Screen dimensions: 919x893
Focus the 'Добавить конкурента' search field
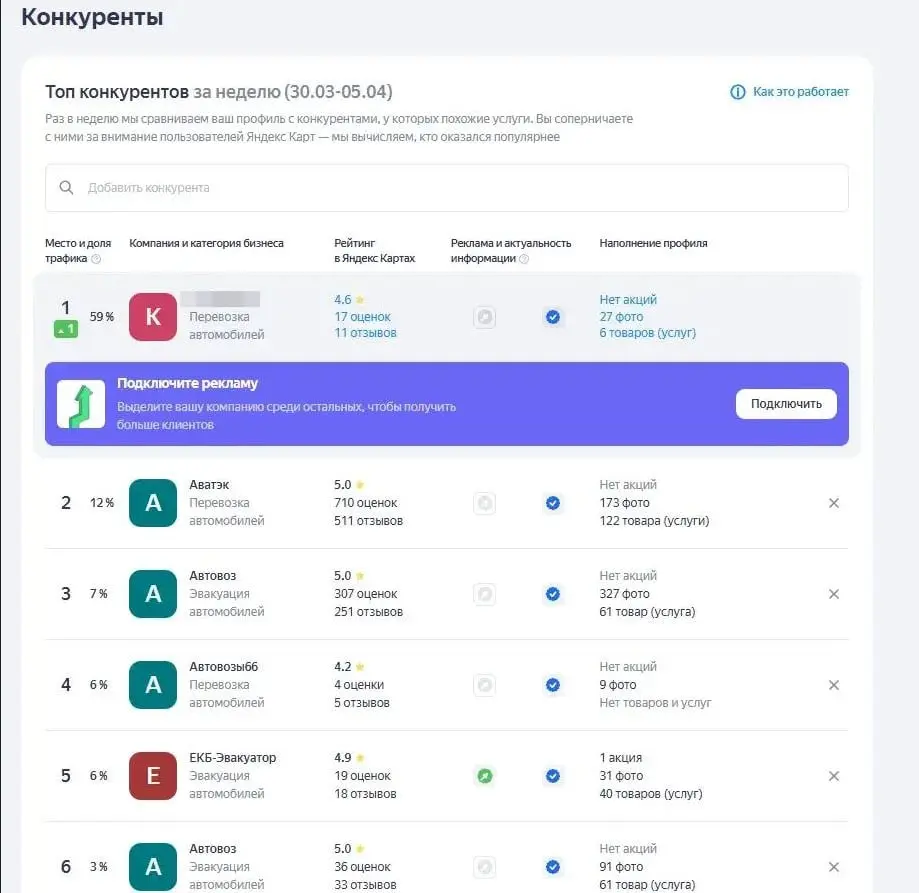pyautogui.click(x=447, y=188)
